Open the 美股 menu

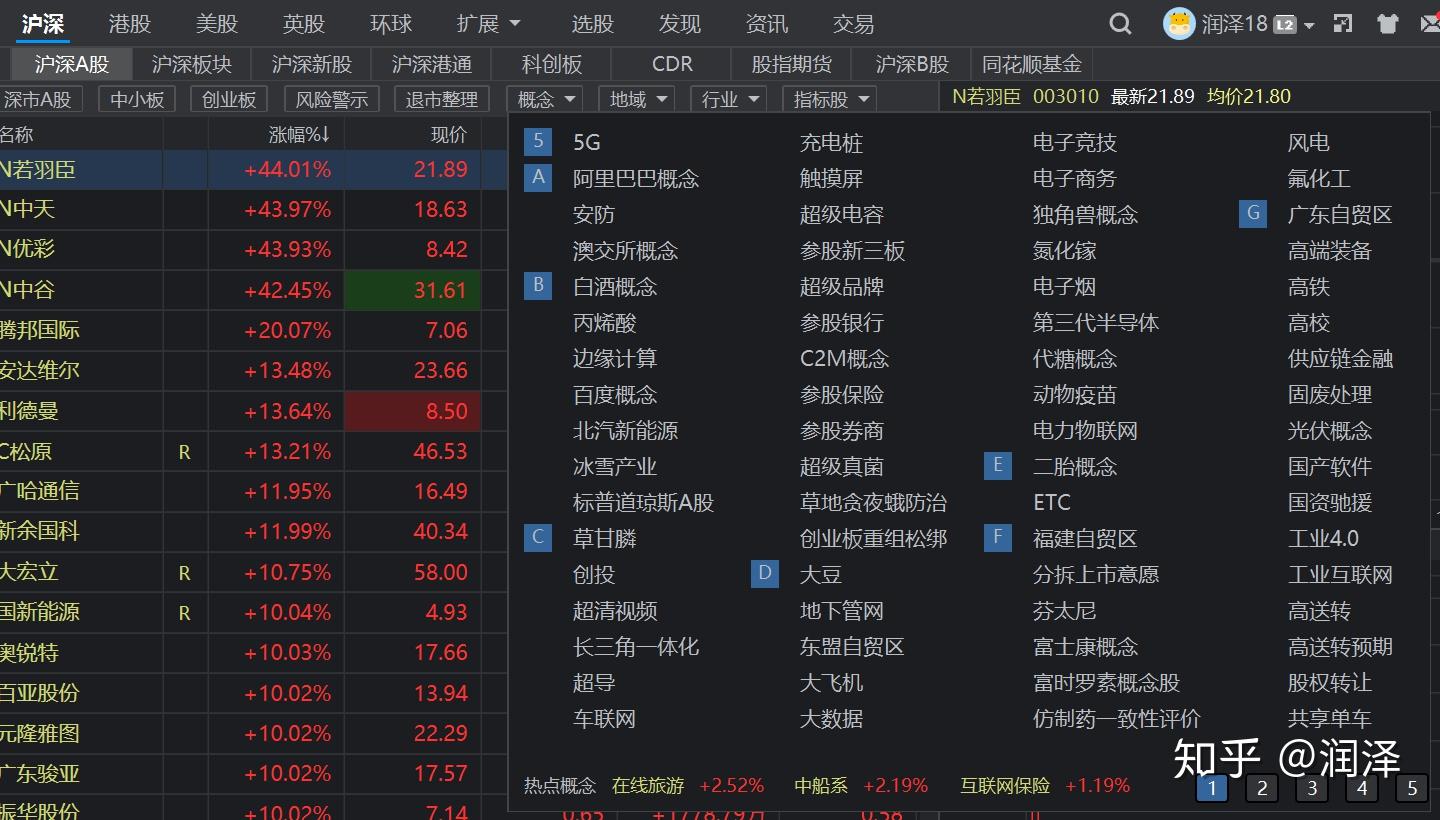[216, 23]
